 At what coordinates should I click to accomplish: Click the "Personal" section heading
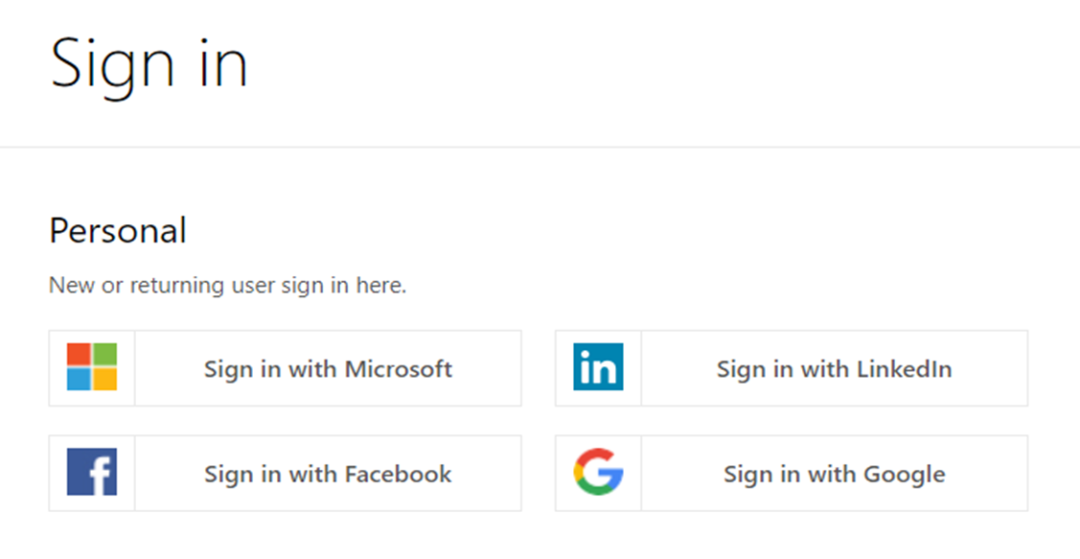click(x=118, y=231)
